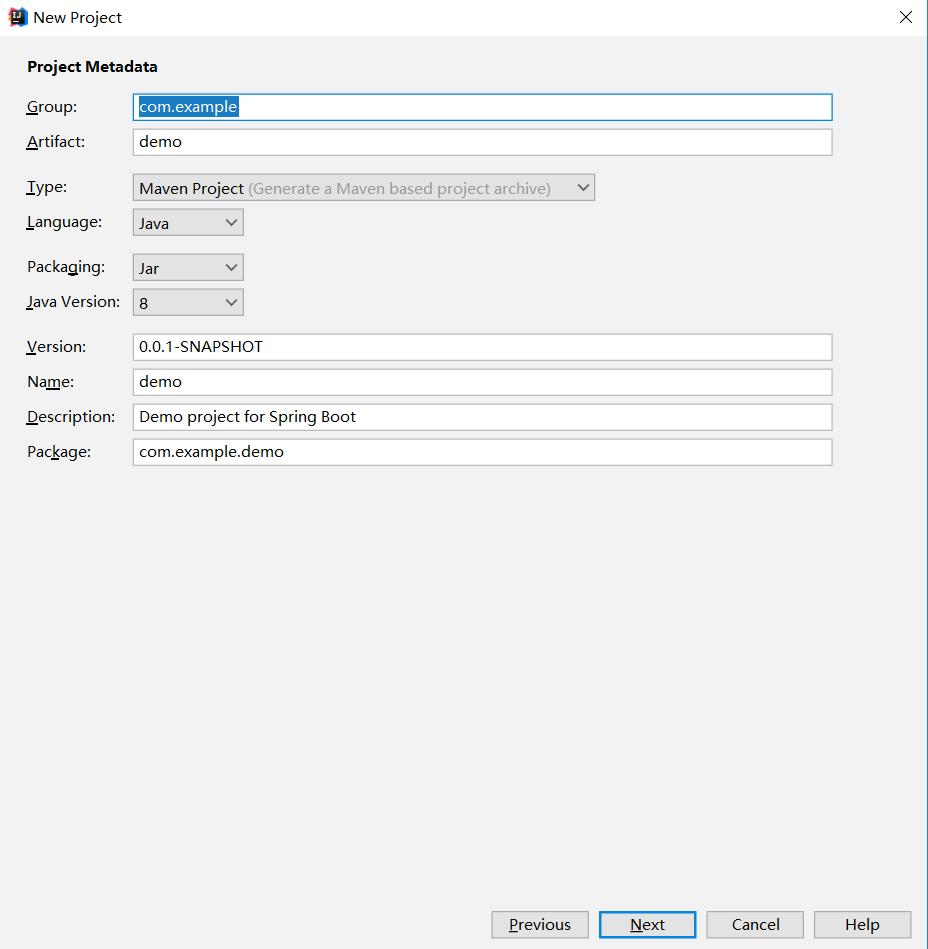
Task: Click the Group input field
Action: [x=482, y=107]
